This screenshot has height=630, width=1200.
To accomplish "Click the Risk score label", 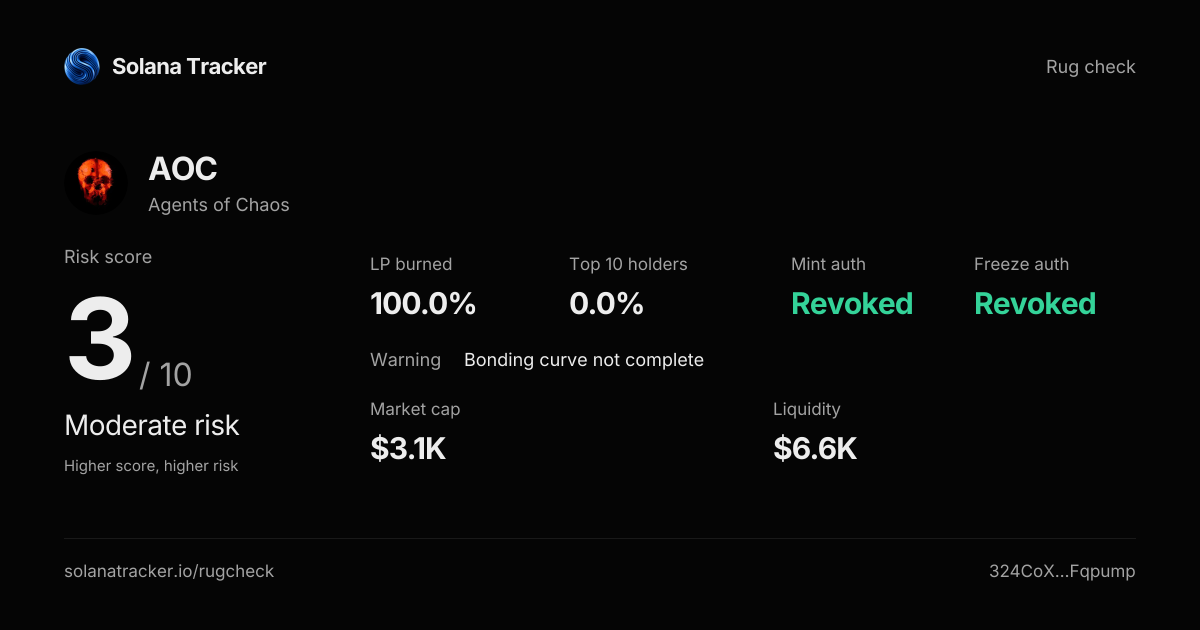I will (x=108, y=257).
